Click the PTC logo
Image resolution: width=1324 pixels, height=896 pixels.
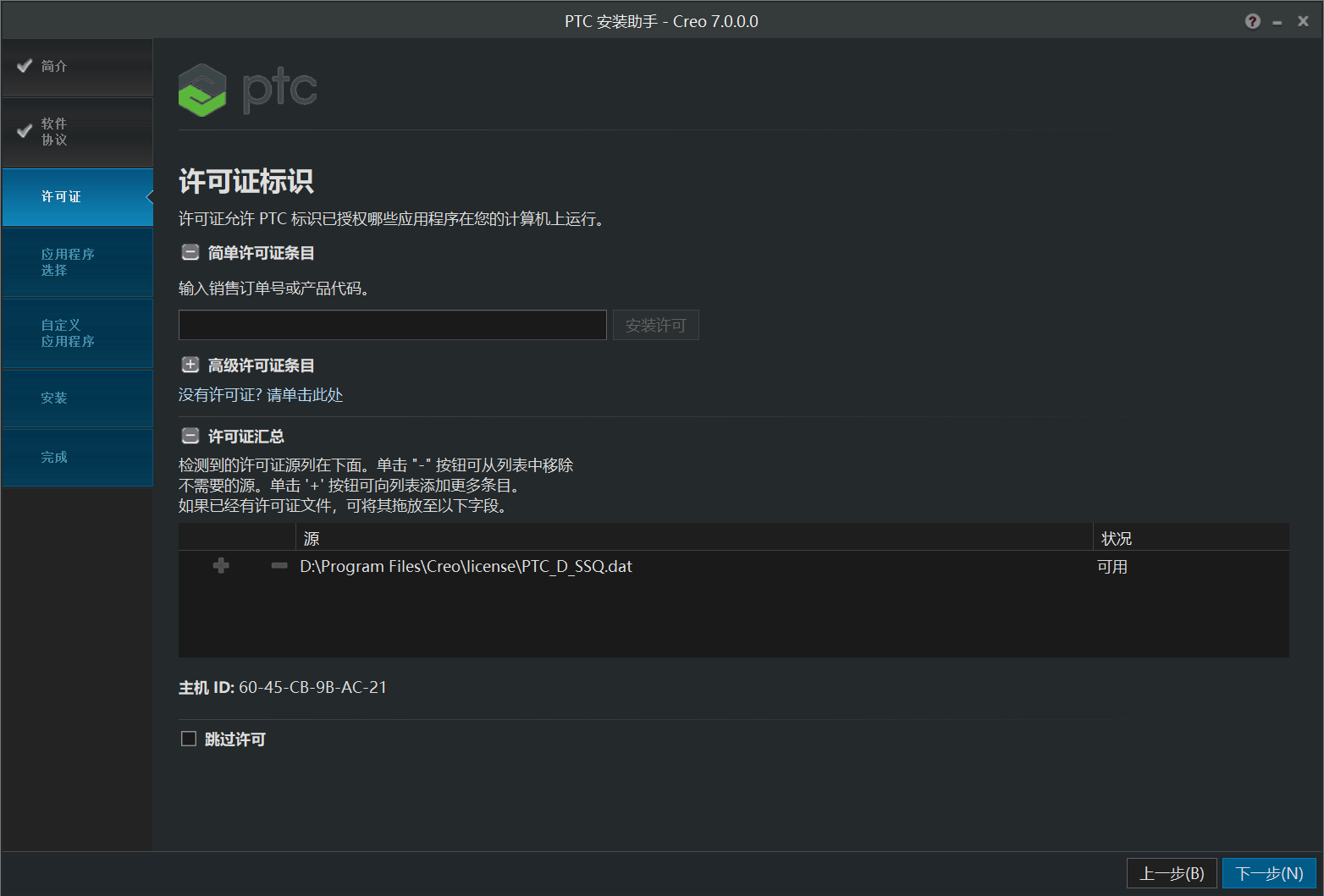coord(247,90)
